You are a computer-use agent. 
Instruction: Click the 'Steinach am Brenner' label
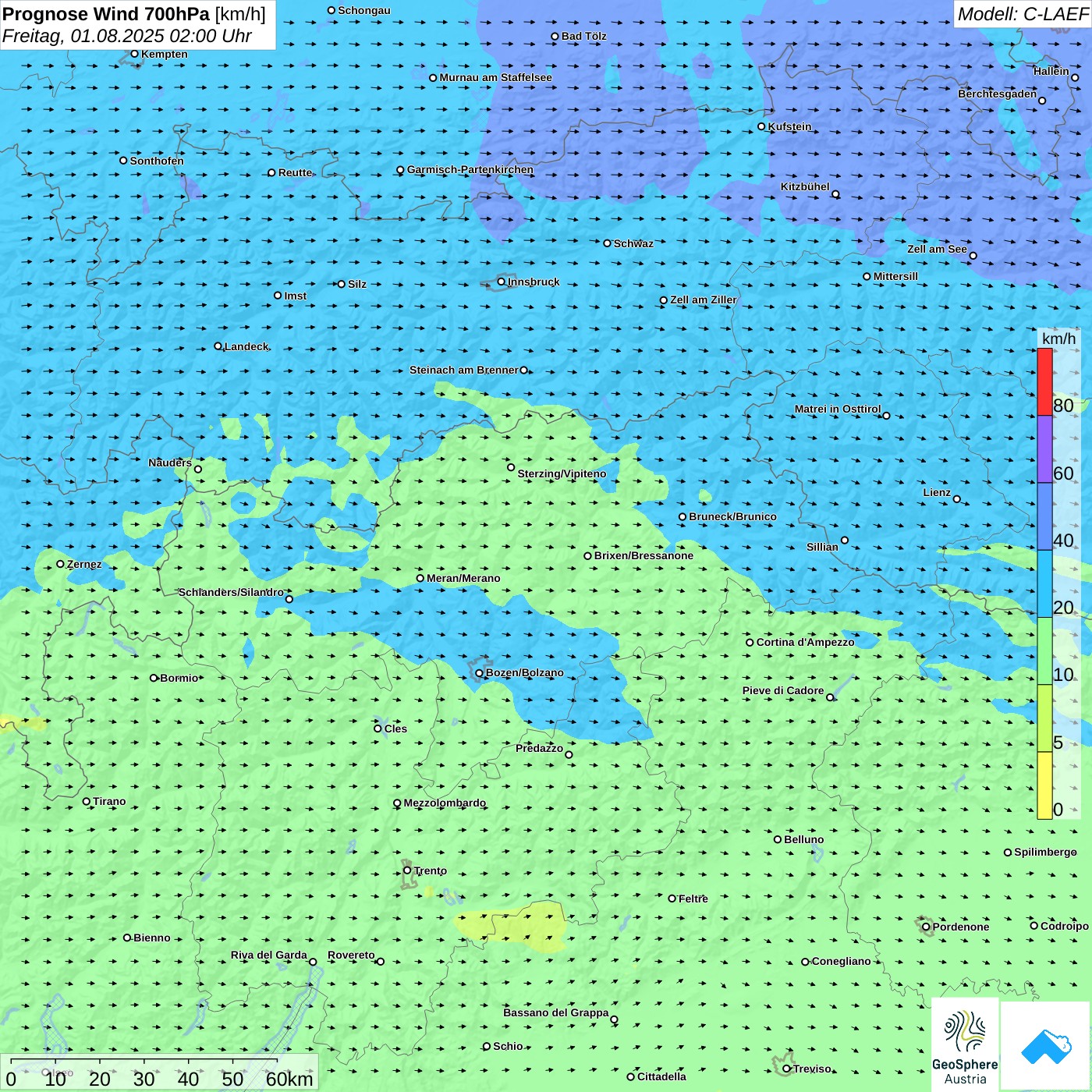[464, 370]
